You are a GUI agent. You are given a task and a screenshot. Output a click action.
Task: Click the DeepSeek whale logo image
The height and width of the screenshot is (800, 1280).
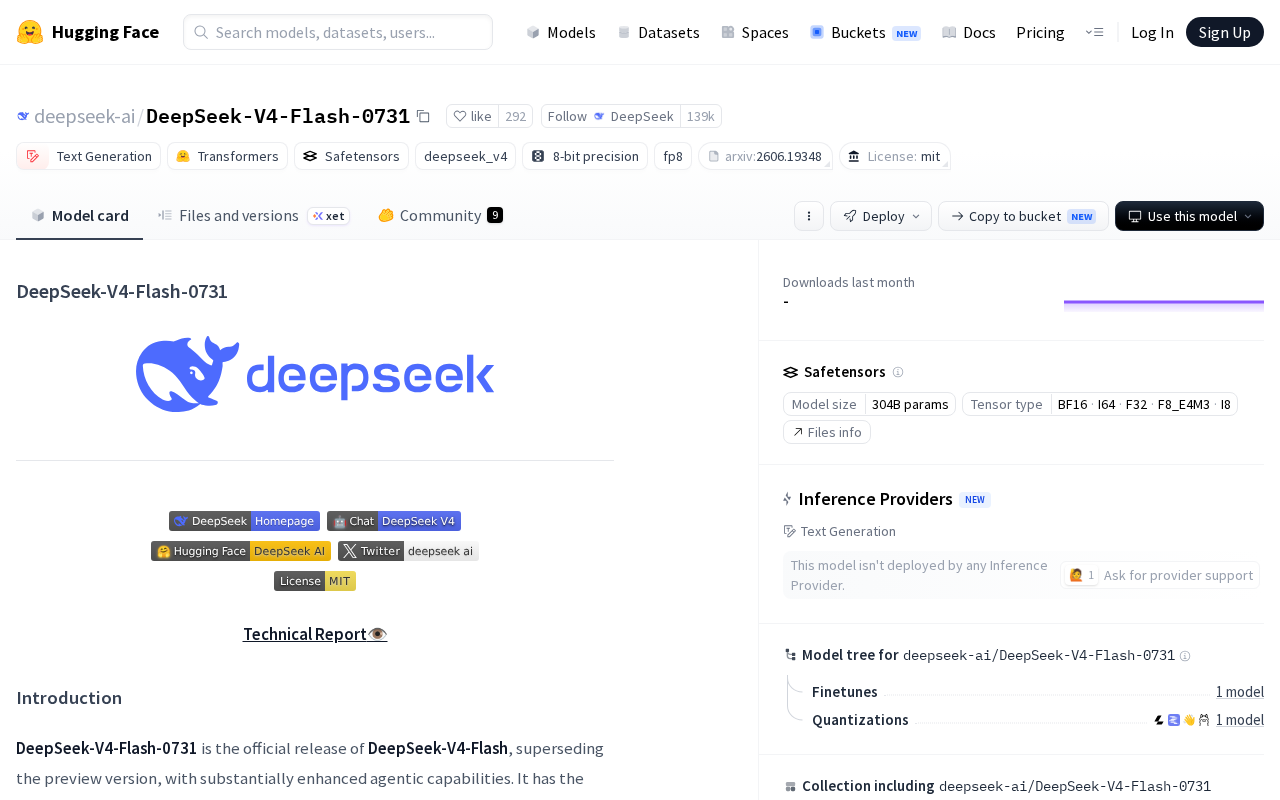click(x=315, y=374)
